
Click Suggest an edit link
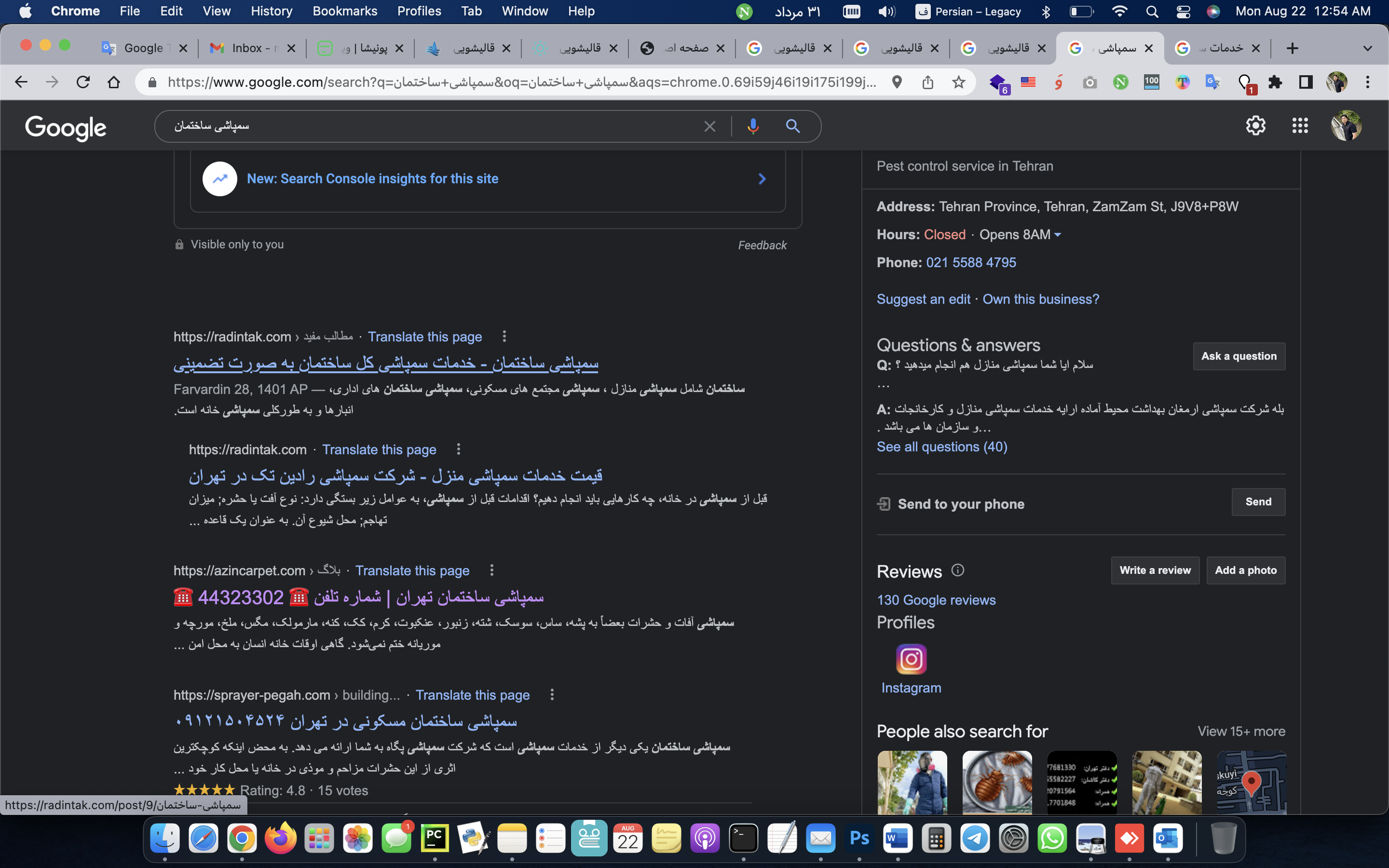924,299
